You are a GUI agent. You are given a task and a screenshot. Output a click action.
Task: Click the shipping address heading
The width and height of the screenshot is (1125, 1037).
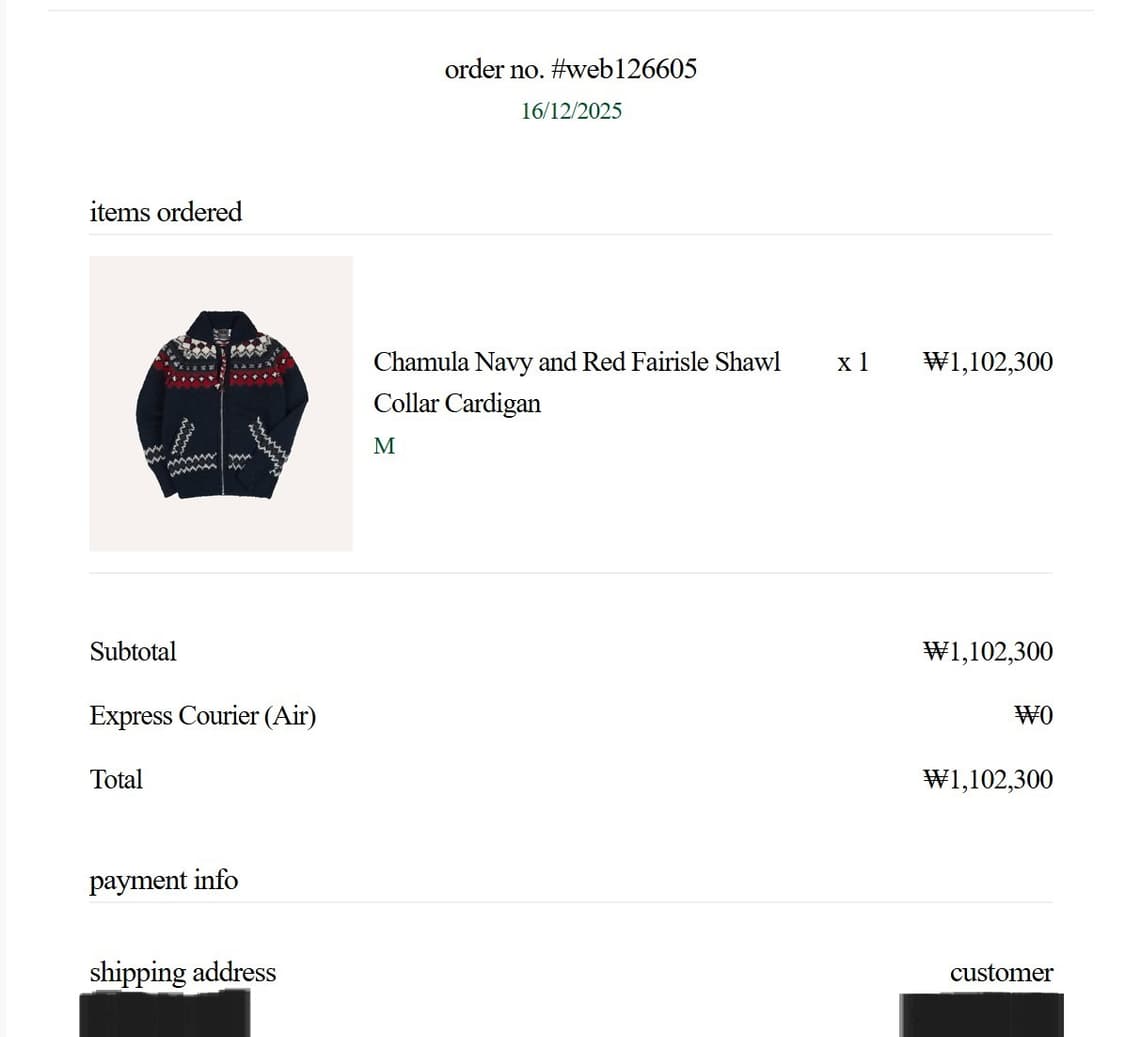tap(183, 972)
